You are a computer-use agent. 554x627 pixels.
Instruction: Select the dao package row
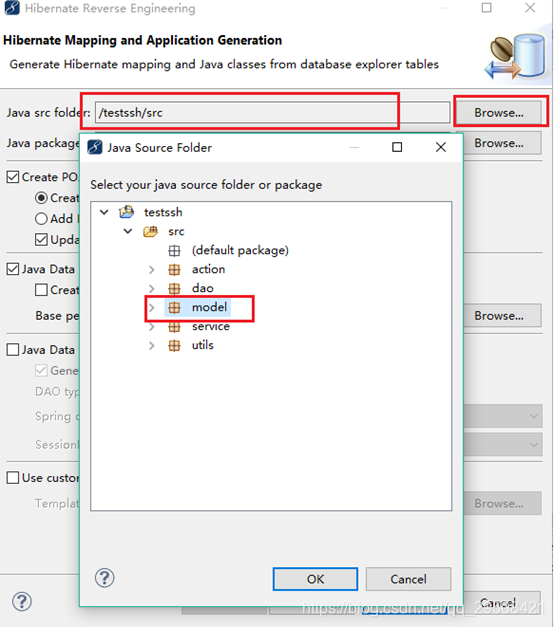[x=202, y=288]
